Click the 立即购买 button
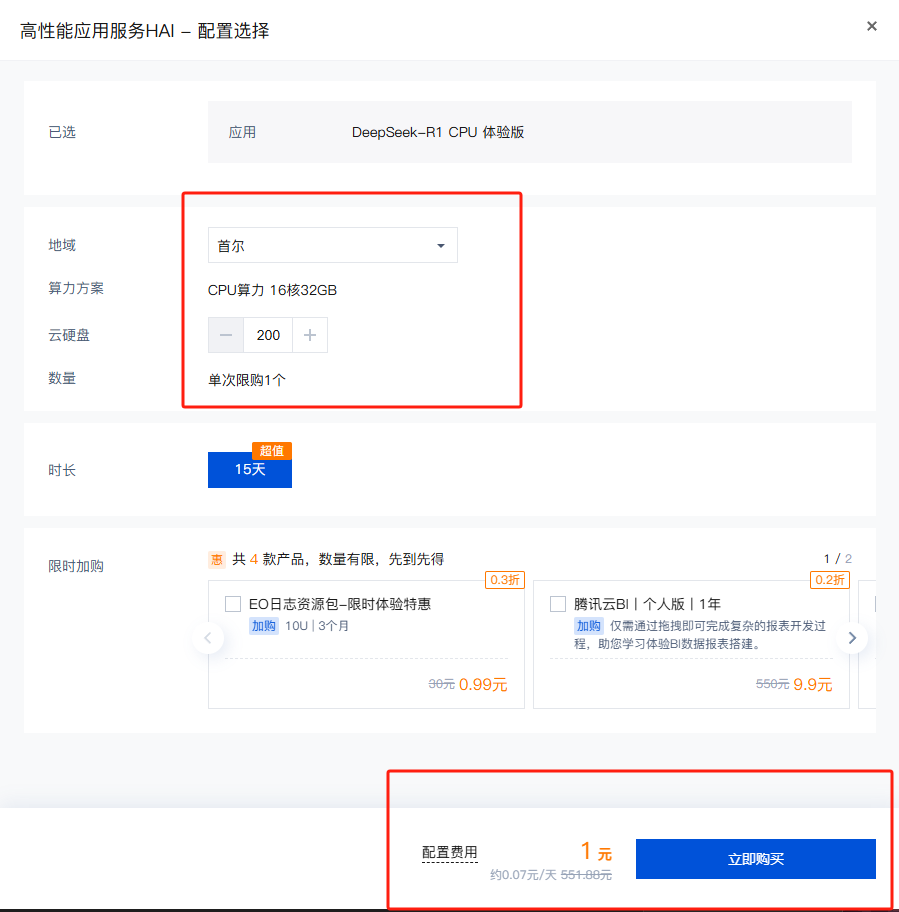The width and height of the screenshot is (899, 912). [755, 858]
